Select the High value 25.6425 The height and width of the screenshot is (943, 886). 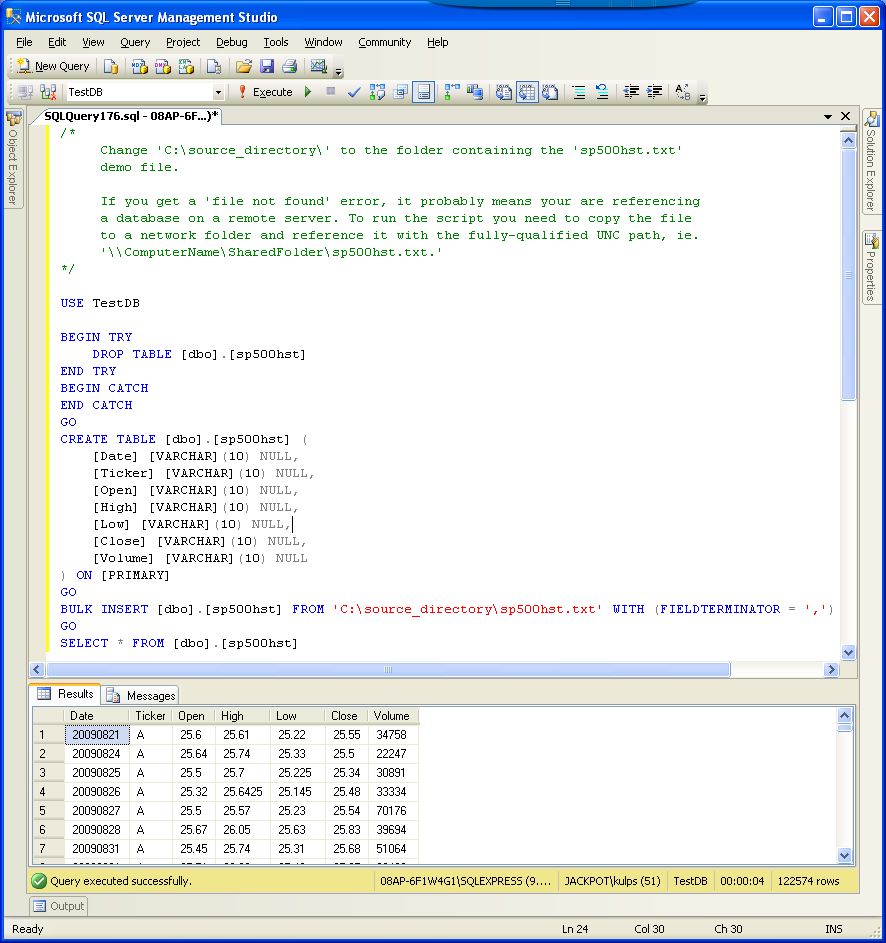(x=242, y=791)
